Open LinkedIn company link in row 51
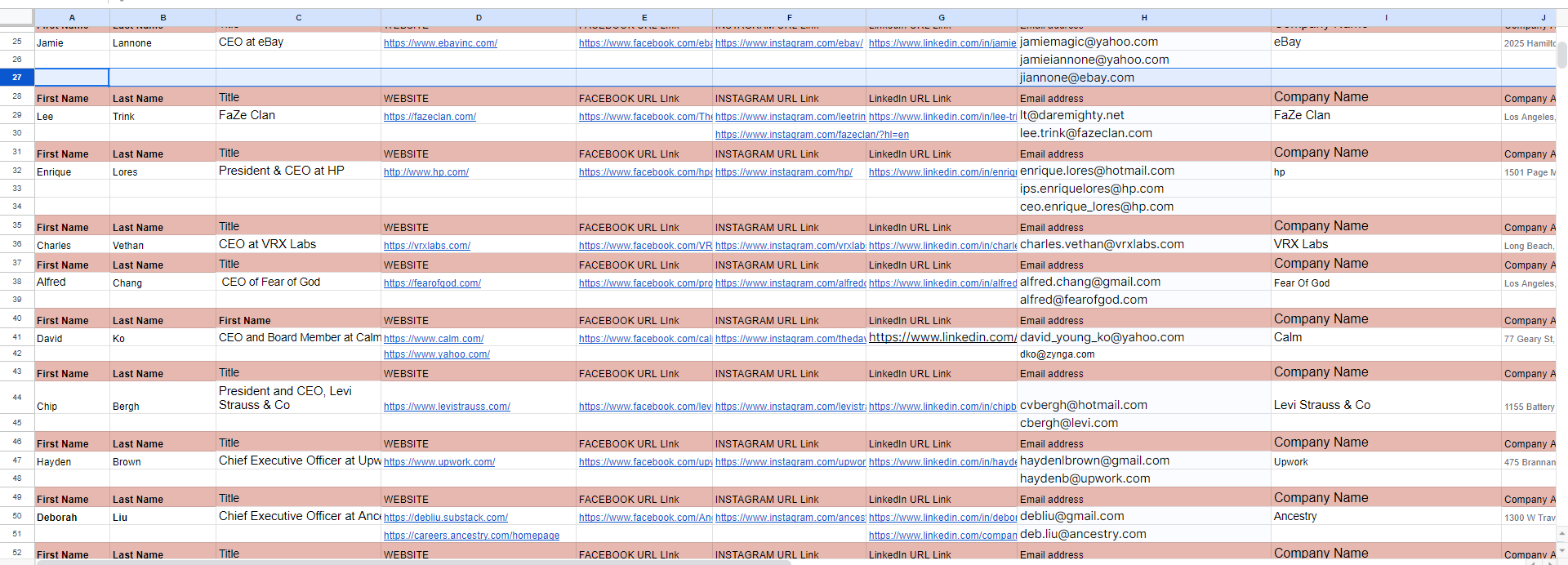The width and height of the screenshot is (1568, 565). (x=942, y=536)
